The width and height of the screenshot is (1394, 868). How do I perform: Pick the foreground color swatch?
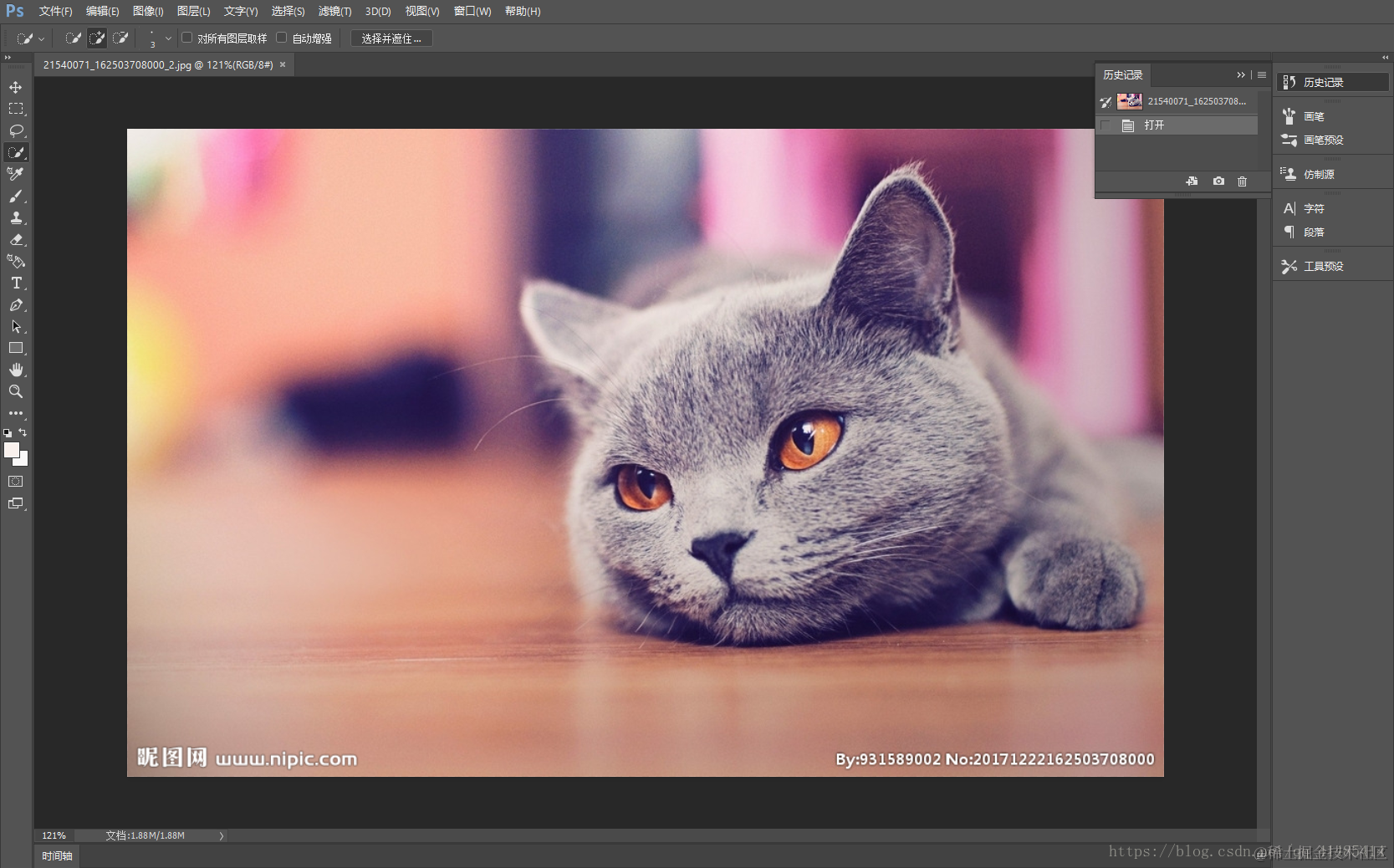point(12,450)
